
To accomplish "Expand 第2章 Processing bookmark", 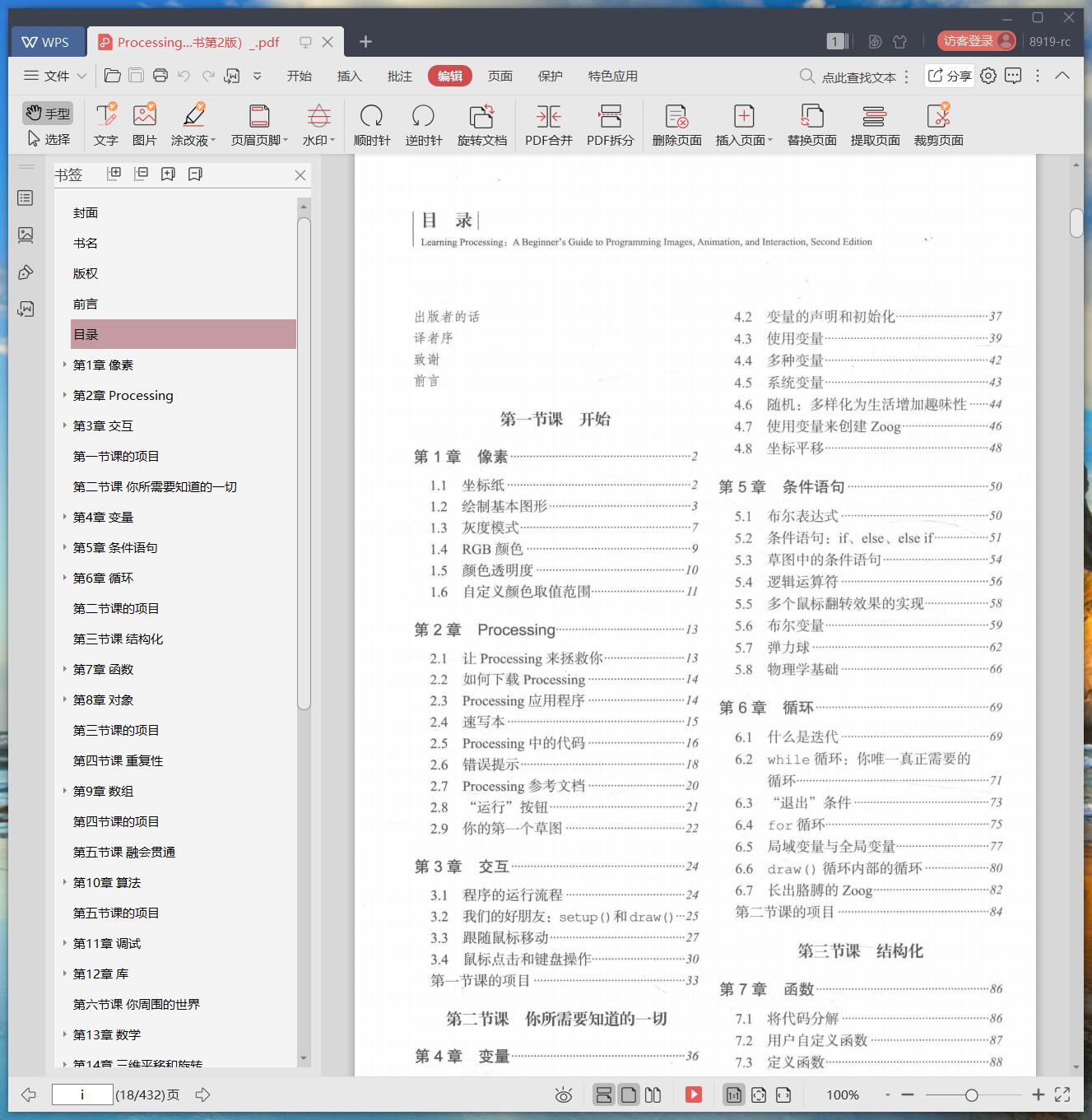I will coord(65,394).
